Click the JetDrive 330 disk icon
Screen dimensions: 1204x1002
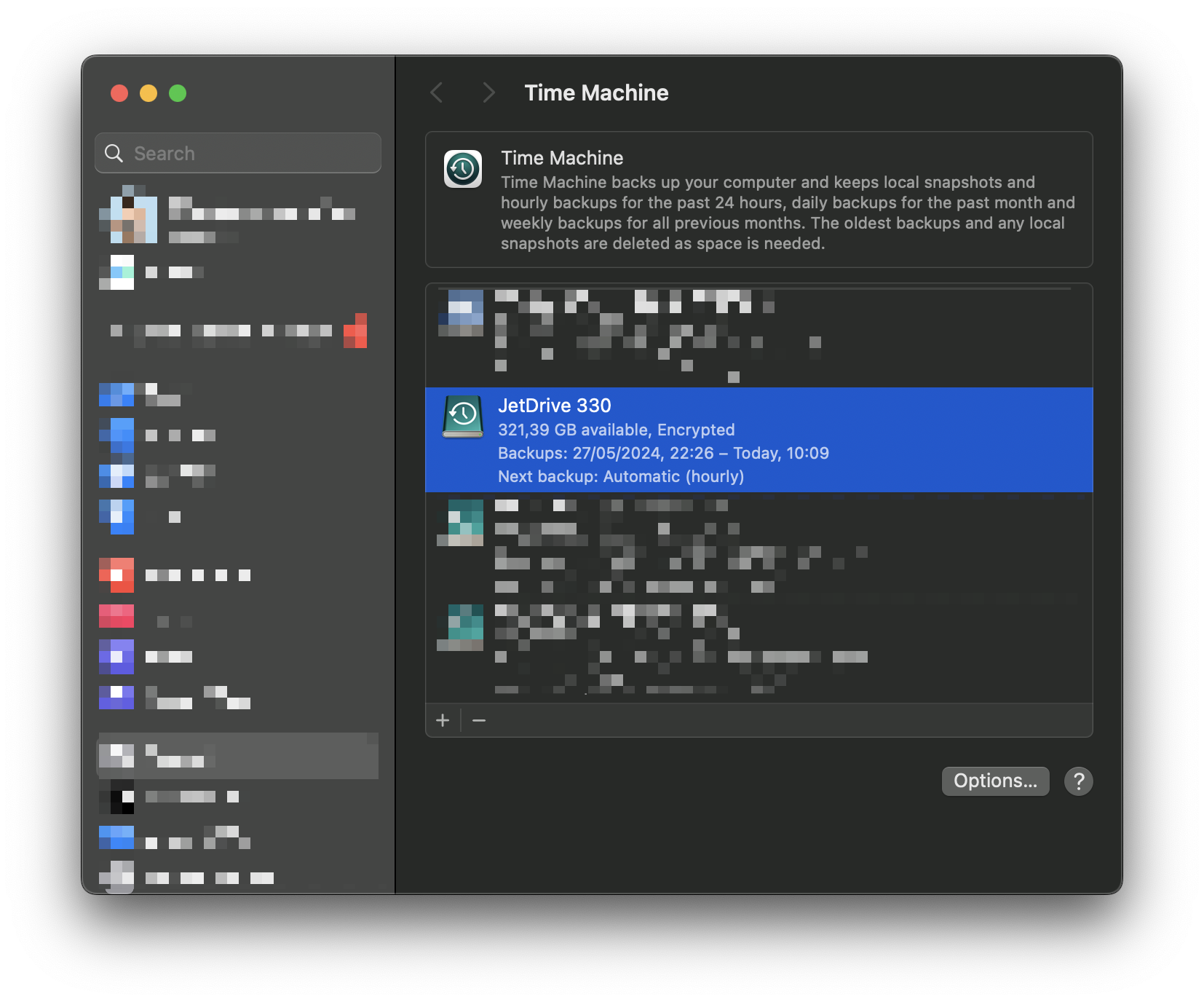click(463, 417)
